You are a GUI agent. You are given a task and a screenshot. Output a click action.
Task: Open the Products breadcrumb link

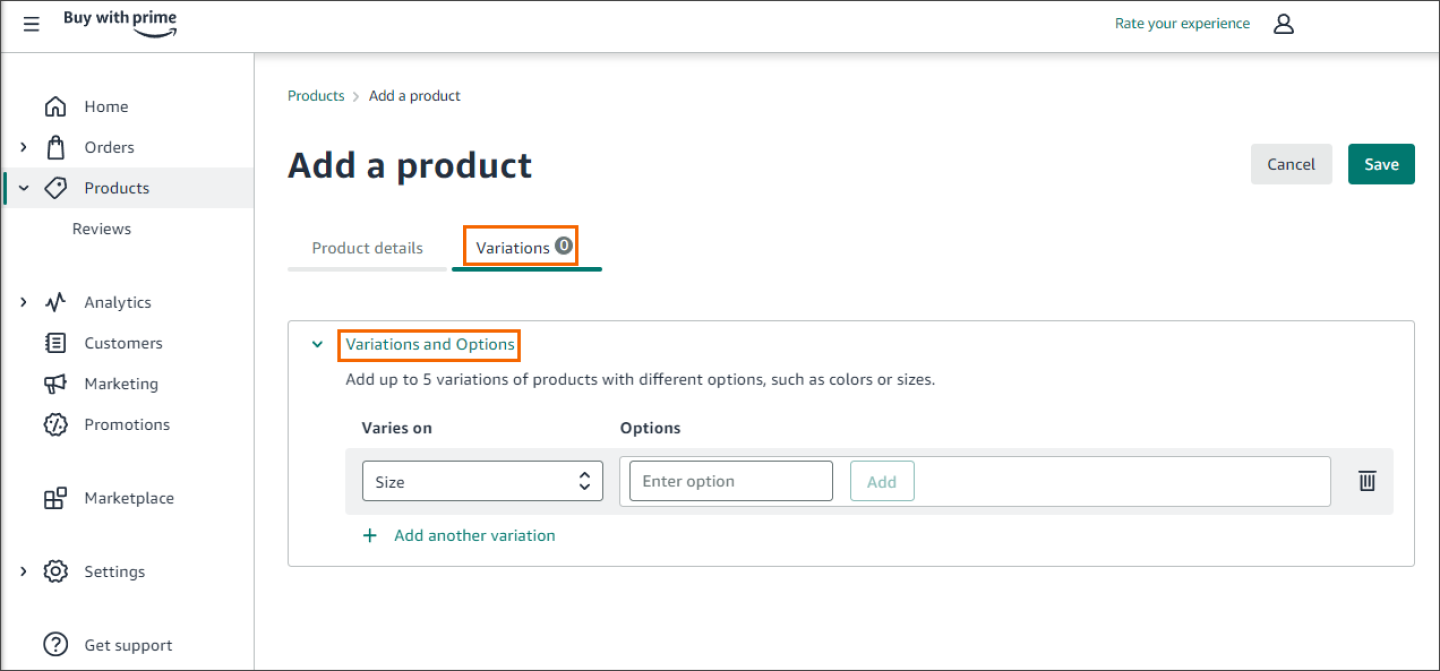316,95
